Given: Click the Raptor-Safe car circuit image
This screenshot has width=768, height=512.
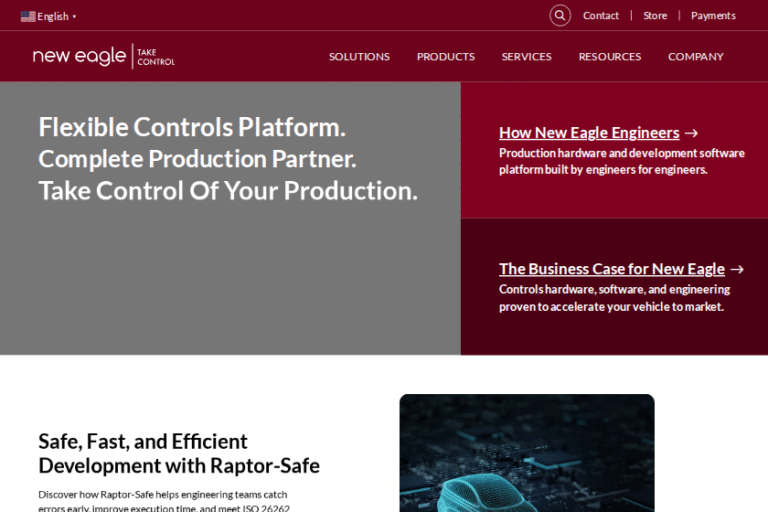Looking at the screenshot, I should pyautogui.click(x=526, y=453).
